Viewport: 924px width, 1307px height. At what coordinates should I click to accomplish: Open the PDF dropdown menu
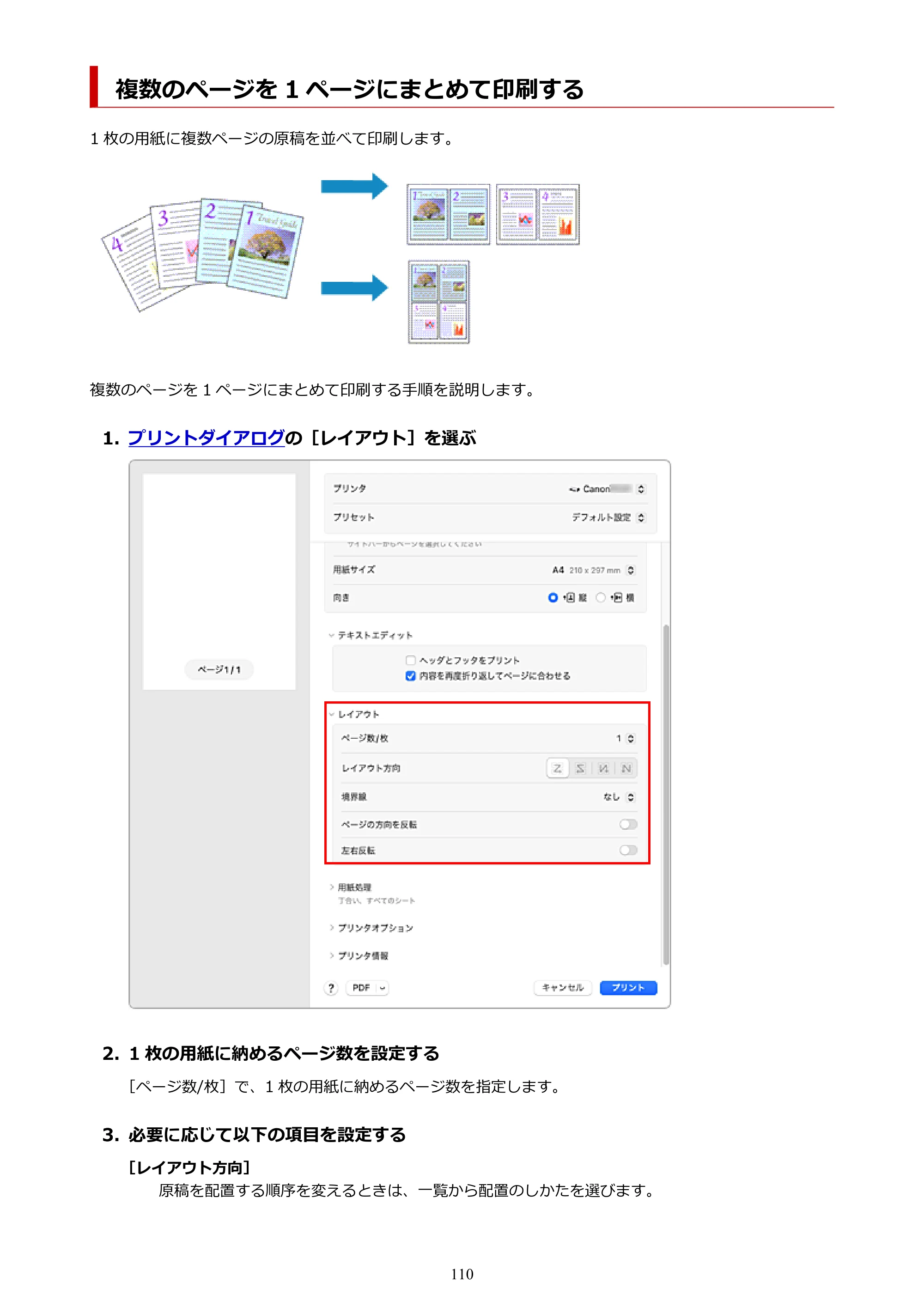pos(367,988)
